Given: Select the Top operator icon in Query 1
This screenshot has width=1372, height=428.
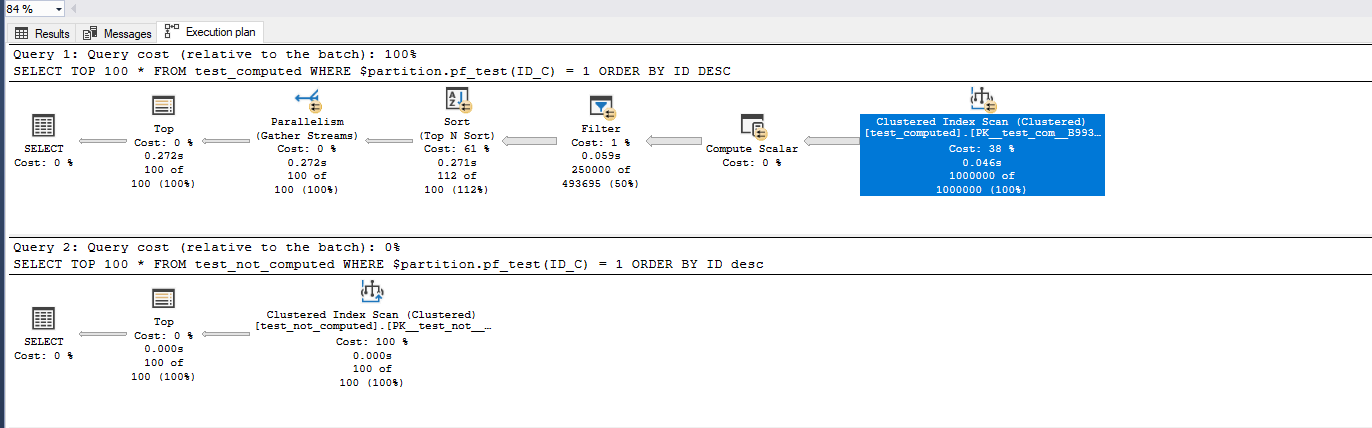Looking at the screenshot, I should (163, 106).
